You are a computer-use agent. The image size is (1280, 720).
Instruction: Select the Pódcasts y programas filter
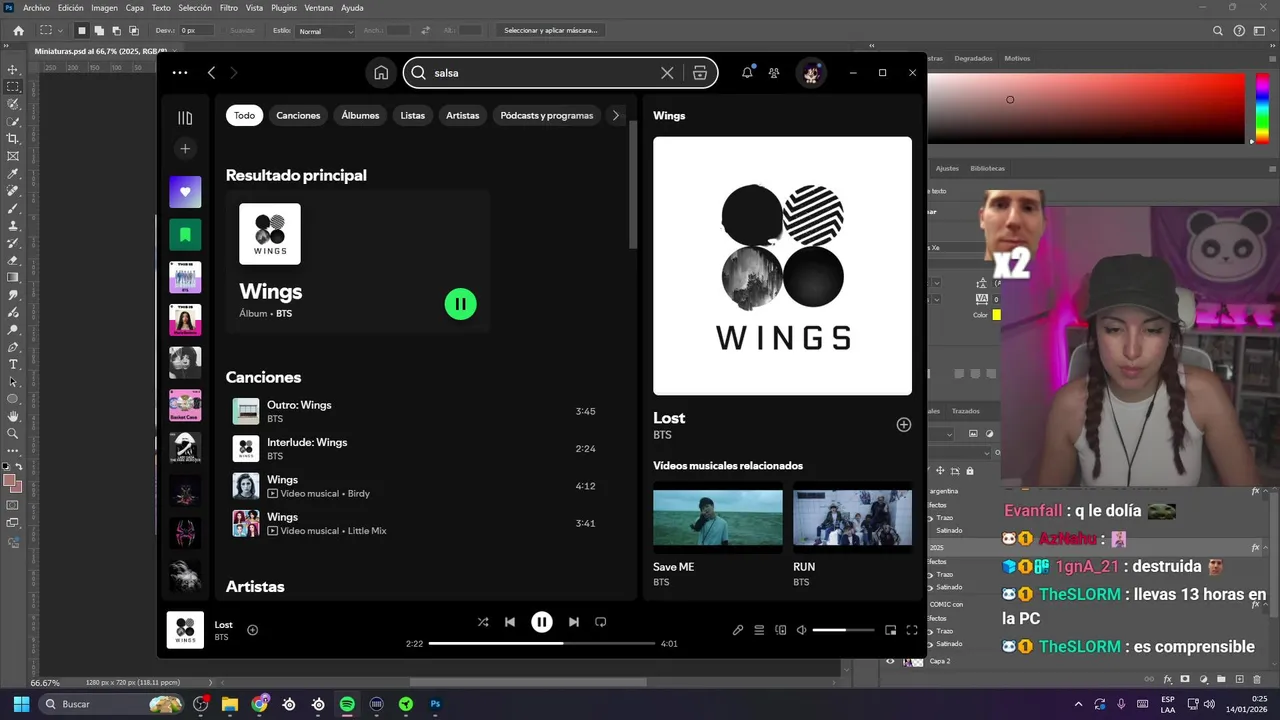pos(547,115)
